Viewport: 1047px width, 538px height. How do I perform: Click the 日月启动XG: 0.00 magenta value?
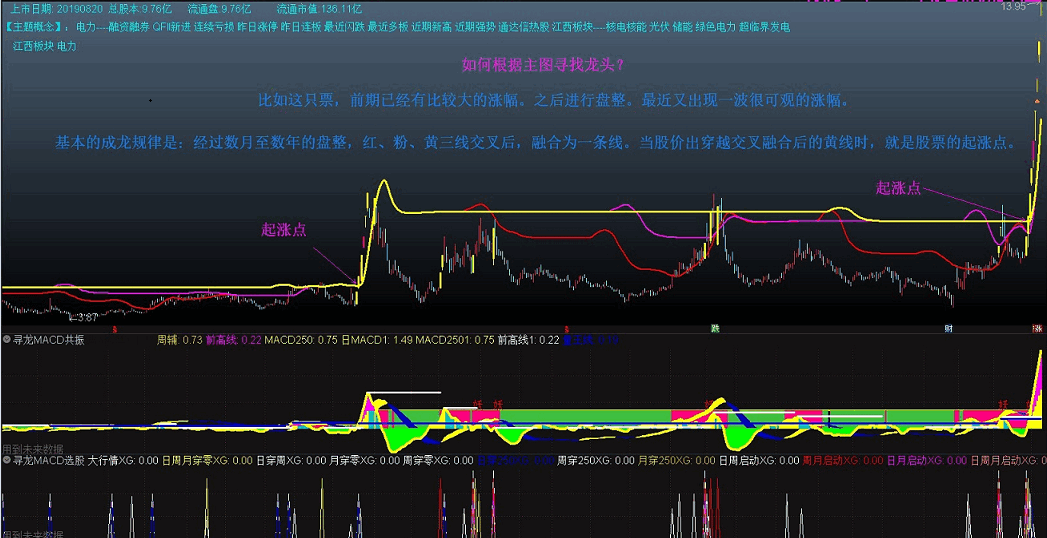[x=926, y=461]
